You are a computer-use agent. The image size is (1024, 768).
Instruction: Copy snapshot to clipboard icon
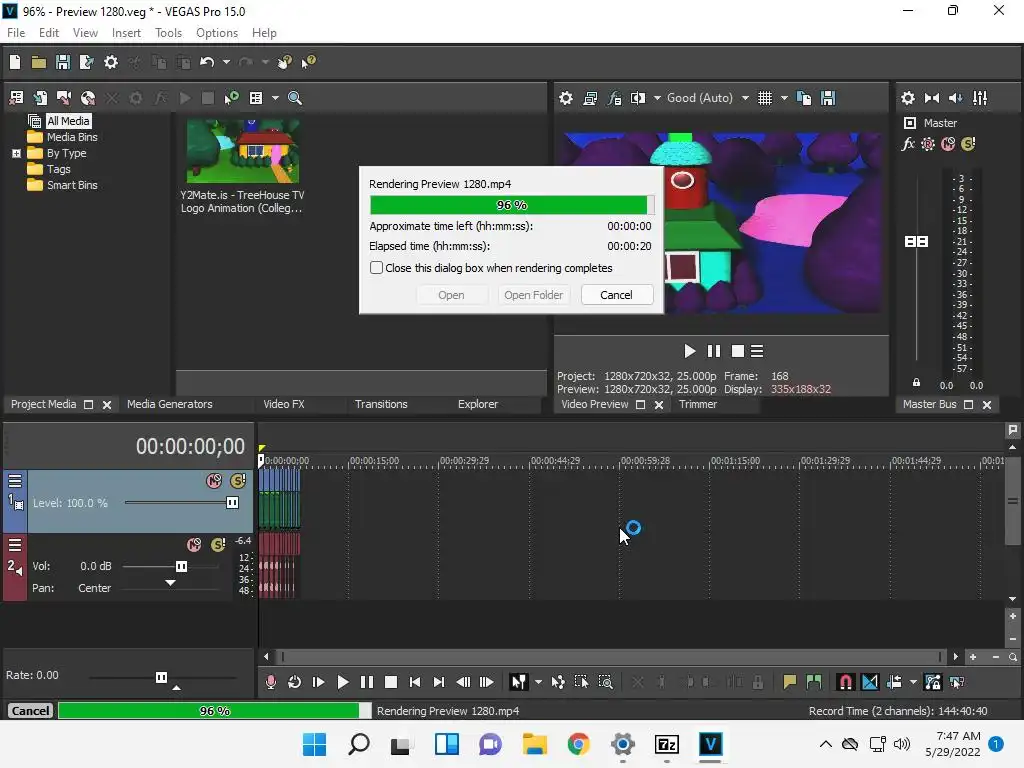[804, 98]
